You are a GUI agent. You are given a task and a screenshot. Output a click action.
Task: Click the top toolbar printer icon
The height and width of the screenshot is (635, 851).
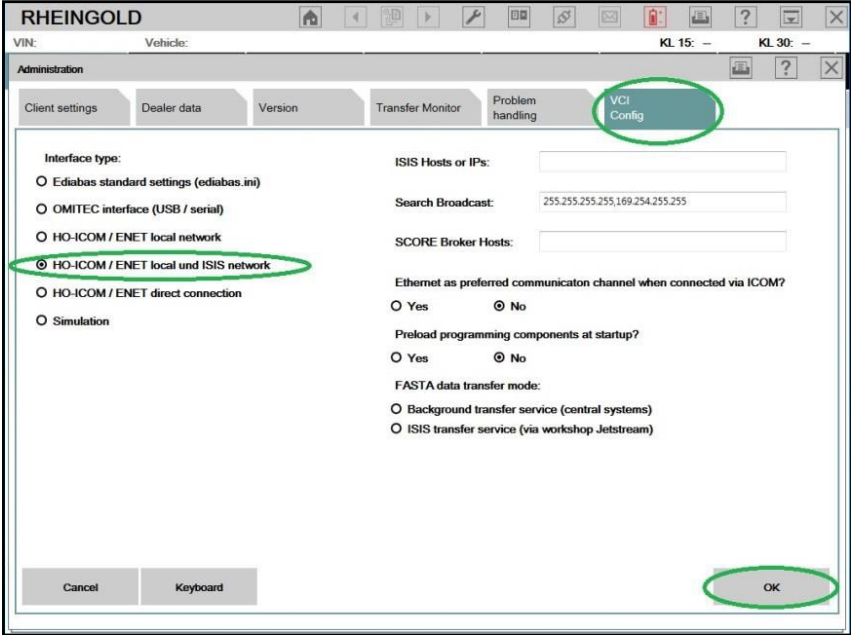(x=700, y=17)
